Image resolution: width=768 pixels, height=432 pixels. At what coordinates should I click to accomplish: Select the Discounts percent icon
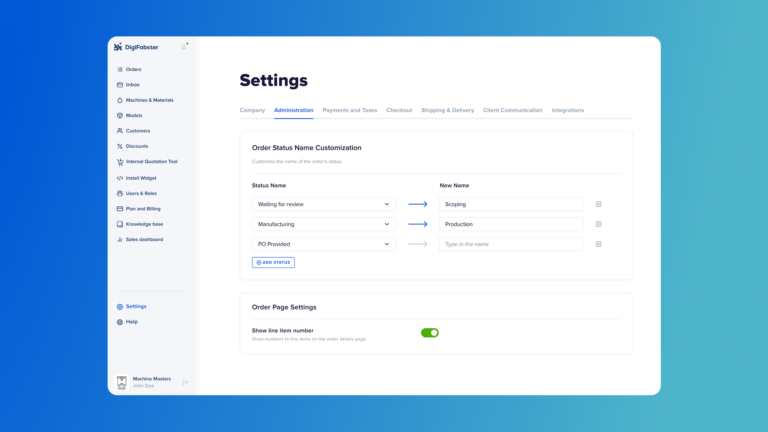tap(120, 146)
